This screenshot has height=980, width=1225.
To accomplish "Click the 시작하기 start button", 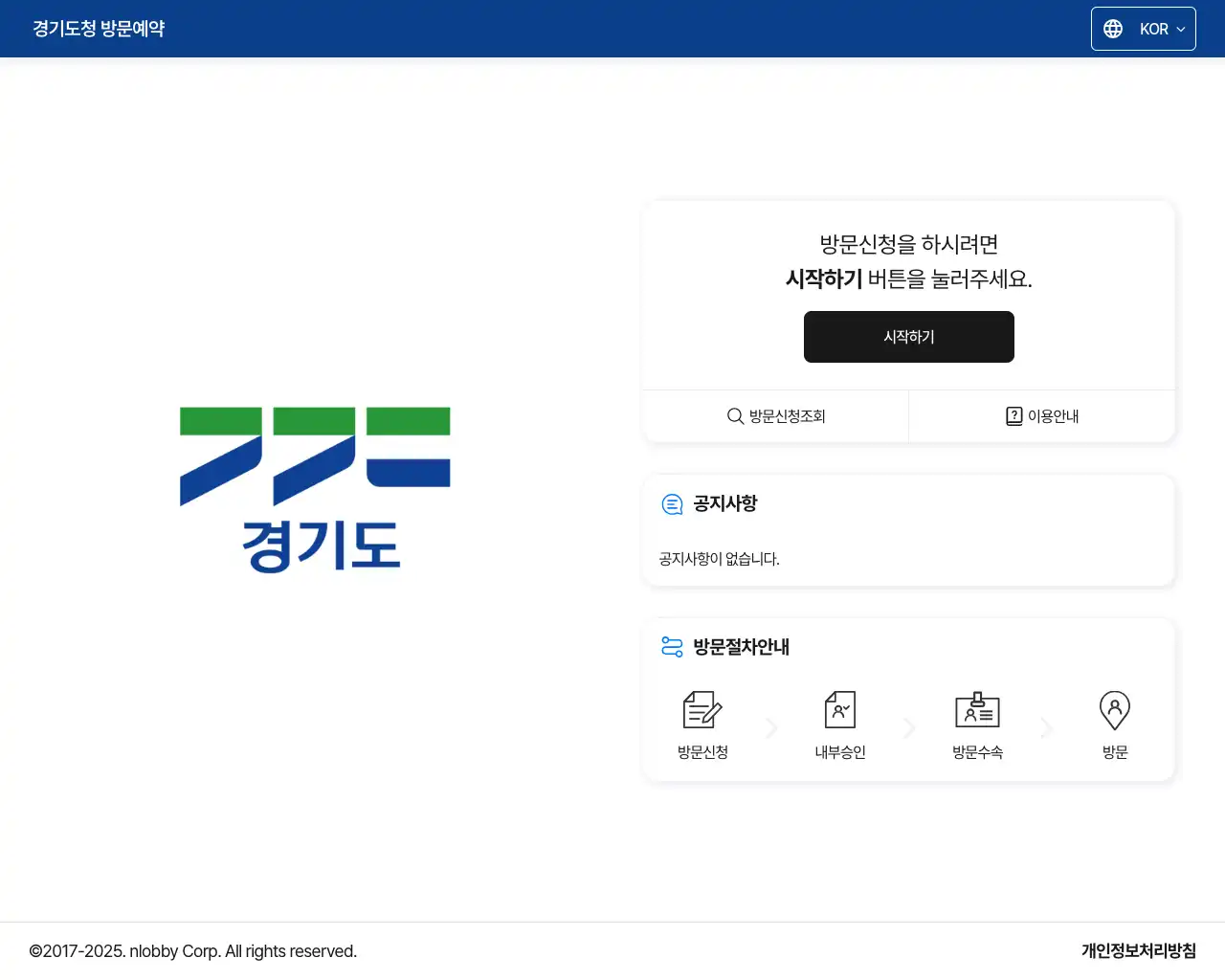I will (x=908, y=337).
